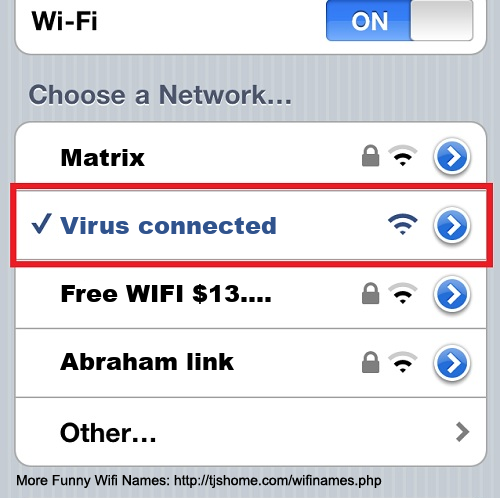Click the lock icon beside Free WIFI
Screen dimensions: 500x498
370,293
